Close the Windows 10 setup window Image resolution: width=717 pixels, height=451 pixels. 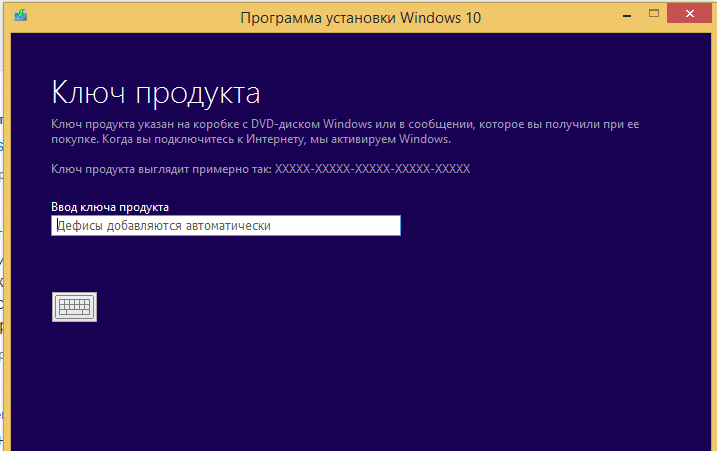(690, 14)
